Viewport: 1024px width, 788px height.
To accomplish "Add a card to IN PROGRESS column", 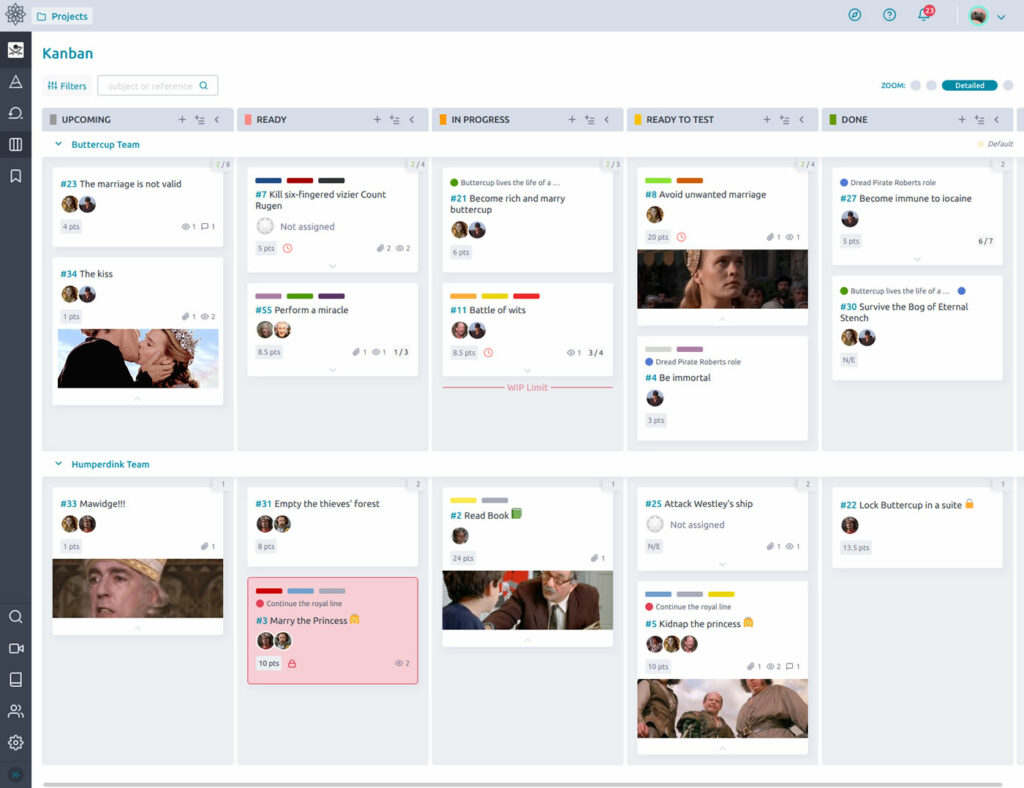I will click(x=572, y=119).
